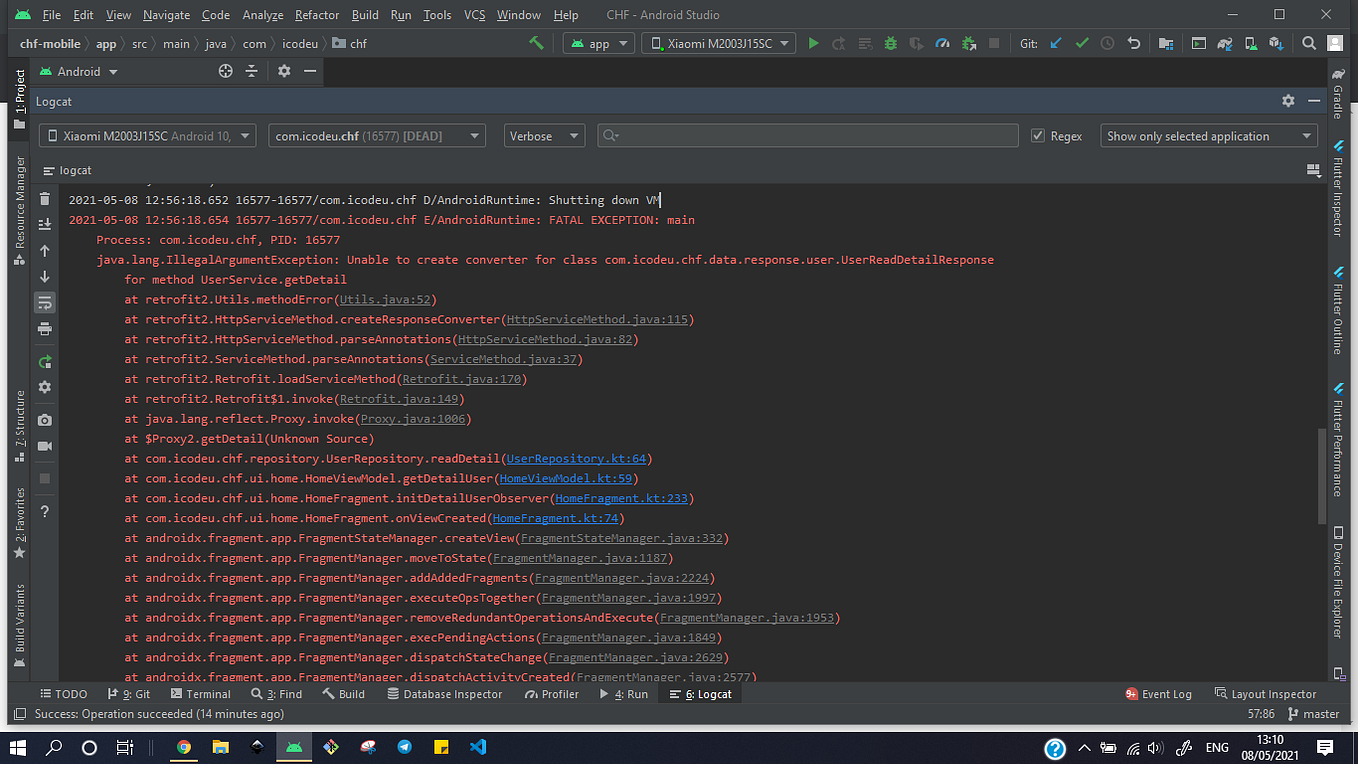The width and height of the screenshot is (1358, 764).
Task: Open the Refactor menu
Action: (x=317, y=15)
